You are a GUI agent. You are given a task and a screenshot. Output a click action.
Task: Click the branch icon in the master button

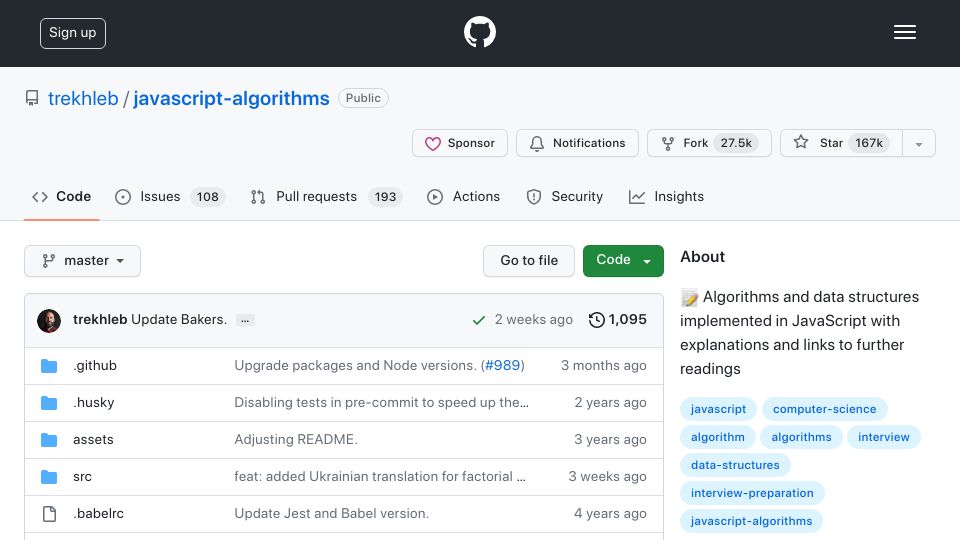point(48,261)
